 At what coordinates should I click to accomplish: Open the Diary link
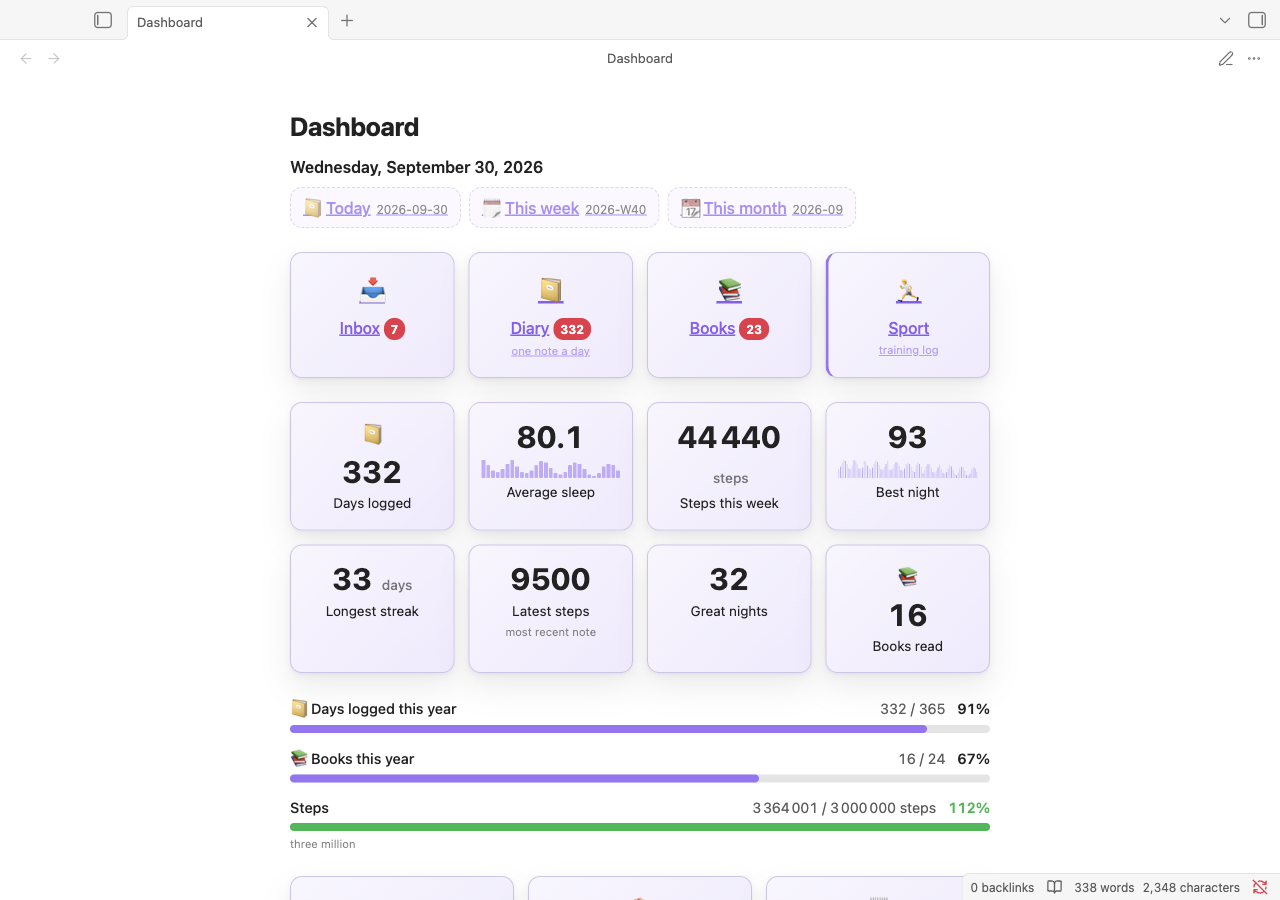[x=529, y=328]
